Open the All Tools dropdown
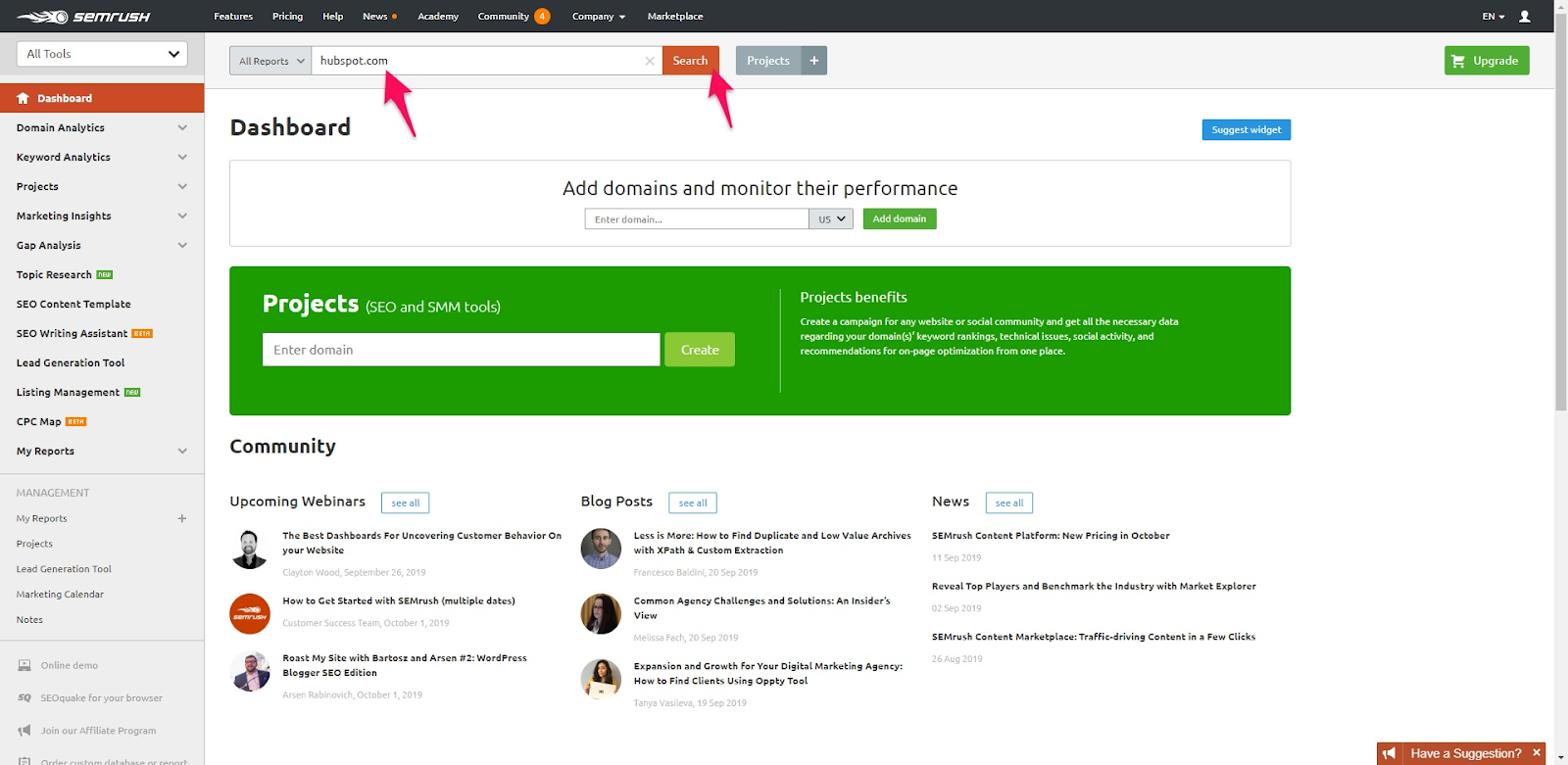The height and width of the screenshot is (765, 1568). pyautogui.click(x=102, y=54)
